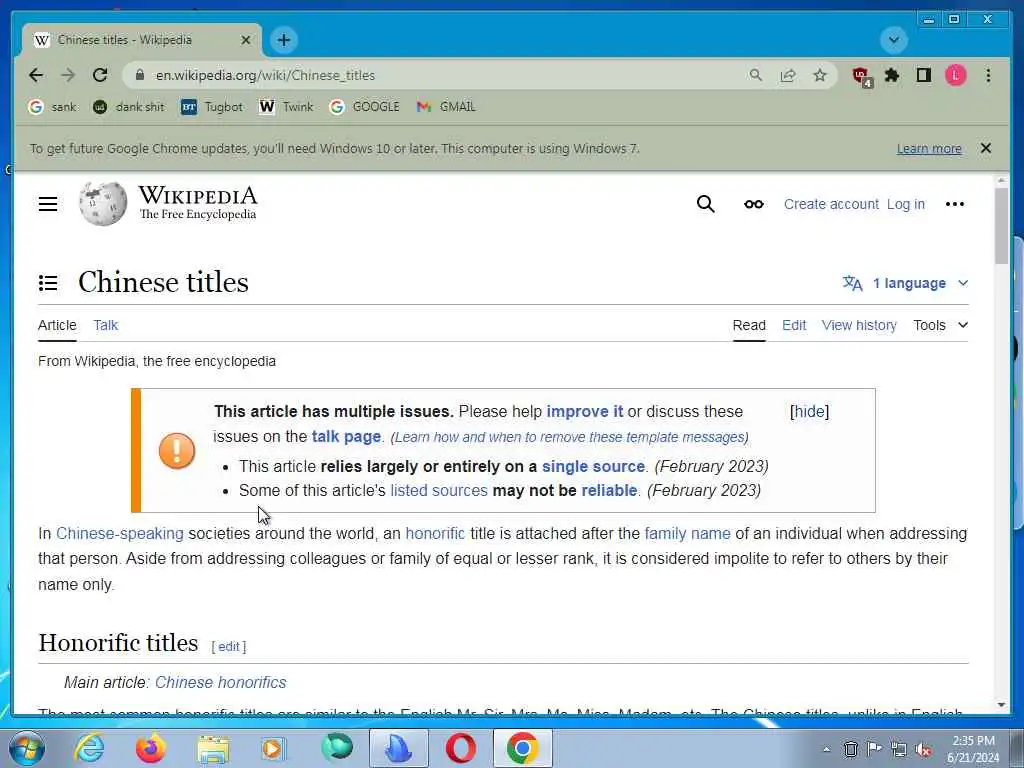
Task: Open the sank bookmark
Action: click(x=52, y=106)
